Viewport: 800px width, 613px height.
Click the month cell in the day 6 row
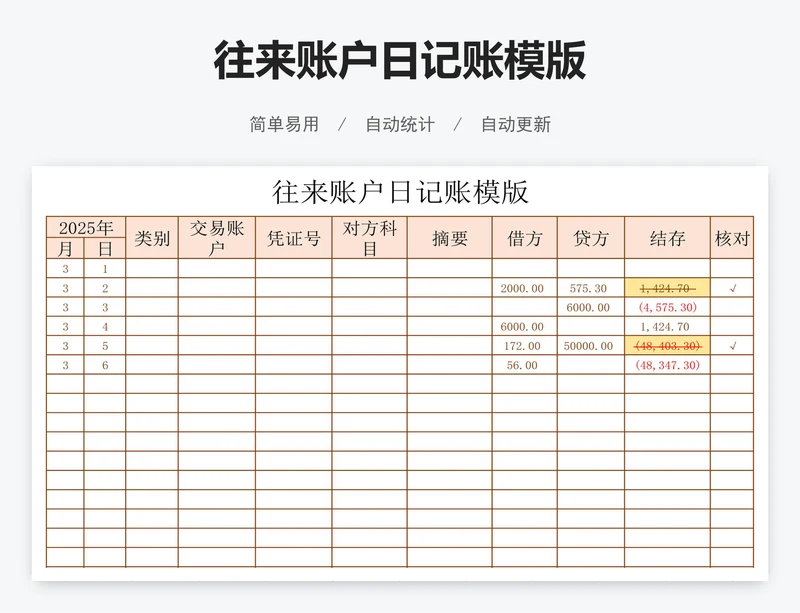pos(65,365)
